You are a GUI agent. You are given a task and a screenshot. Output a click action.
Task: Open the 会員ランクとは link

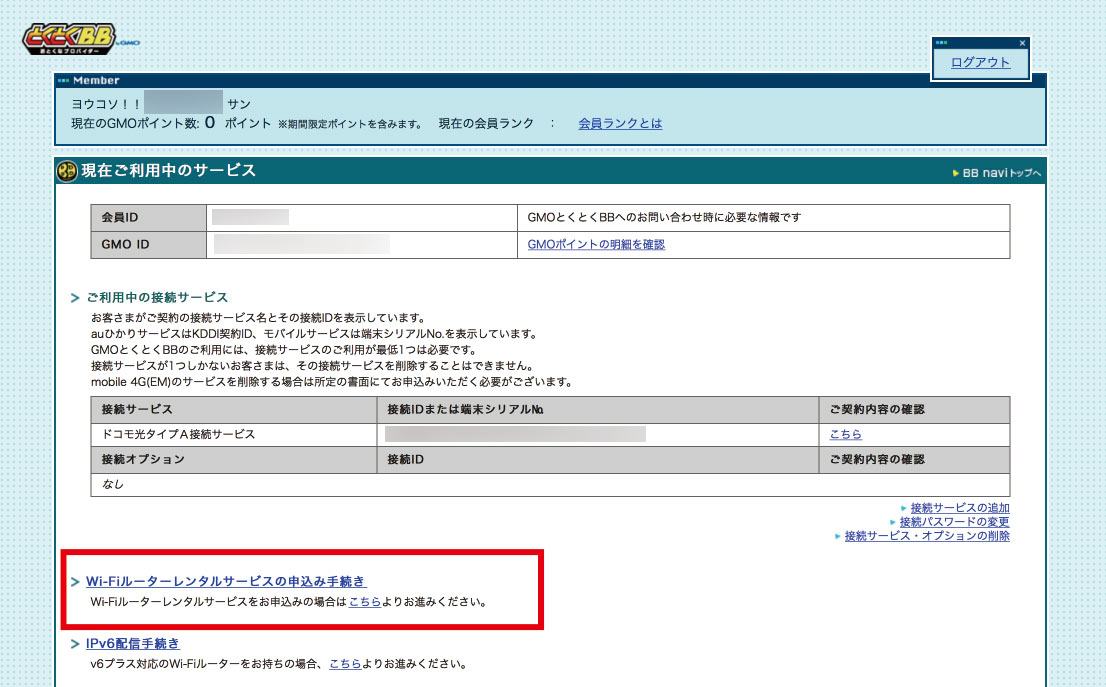pyautogui.click(x=620, y=123)
